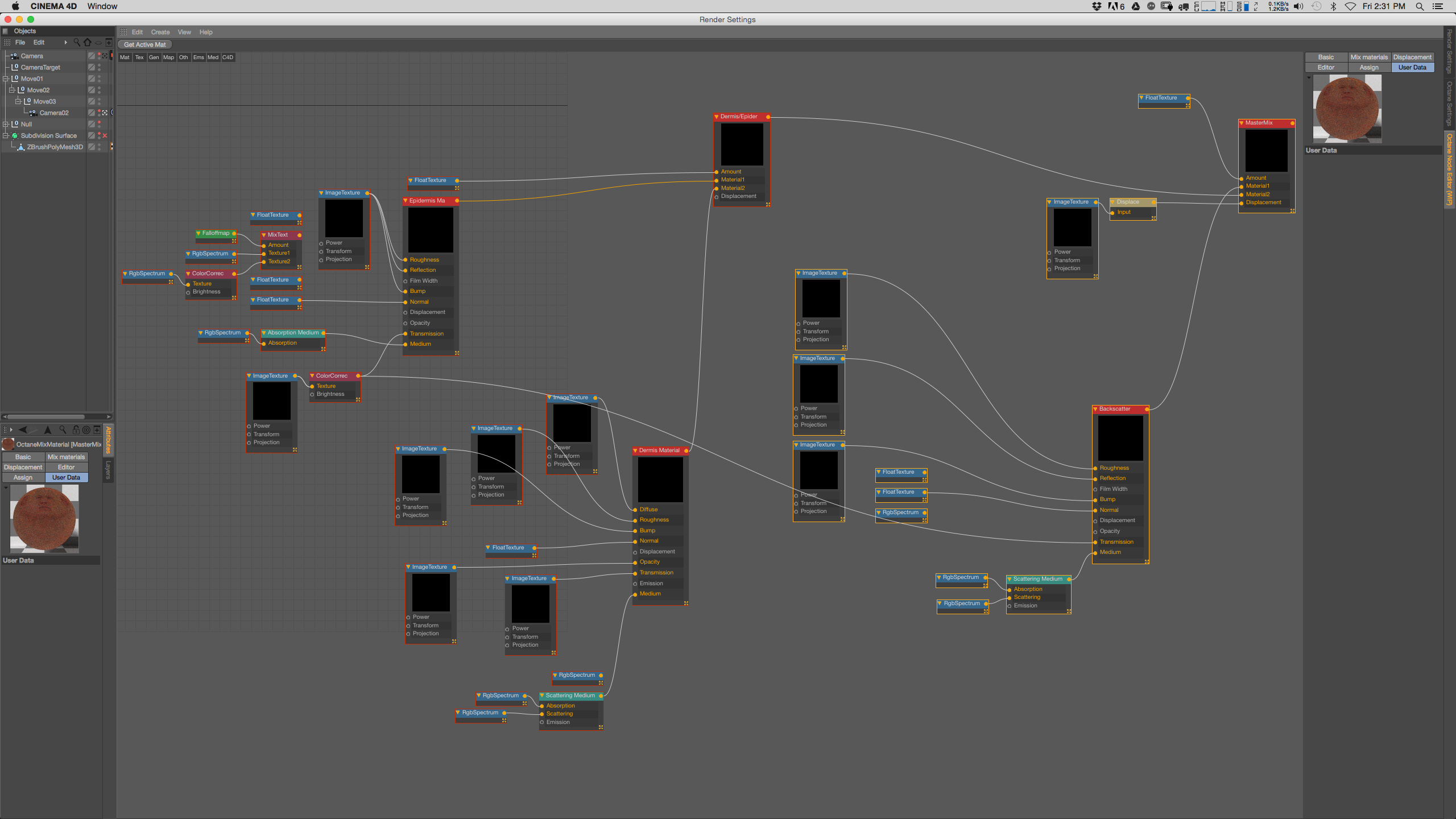The width and height of the screenshot is (1456, 819).
Task: Toggle the red X on Subdivision Surface
Action: tap(105, 135)
